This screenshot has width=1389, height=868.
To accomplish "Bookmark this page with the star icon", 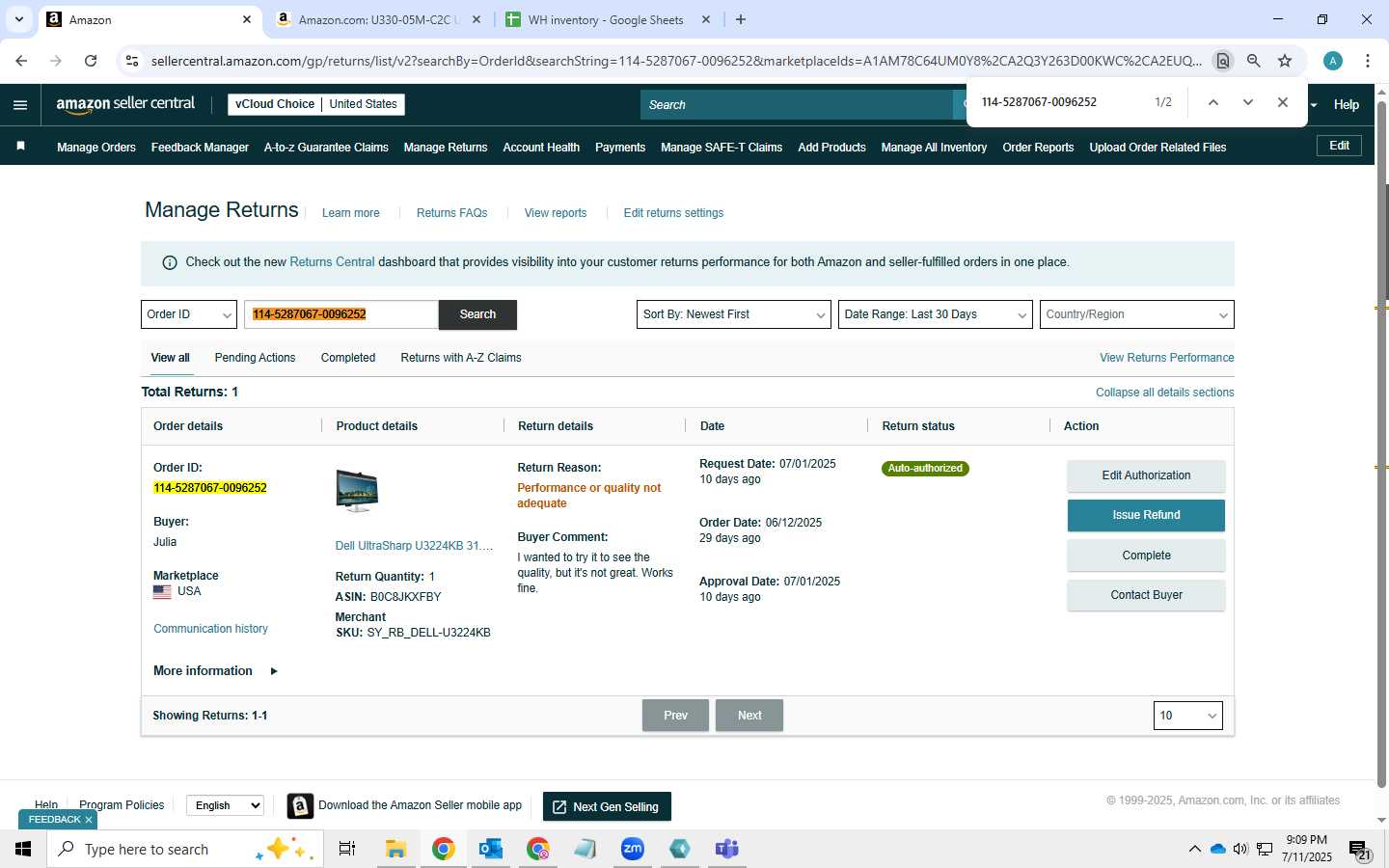I will point(1285,61).
